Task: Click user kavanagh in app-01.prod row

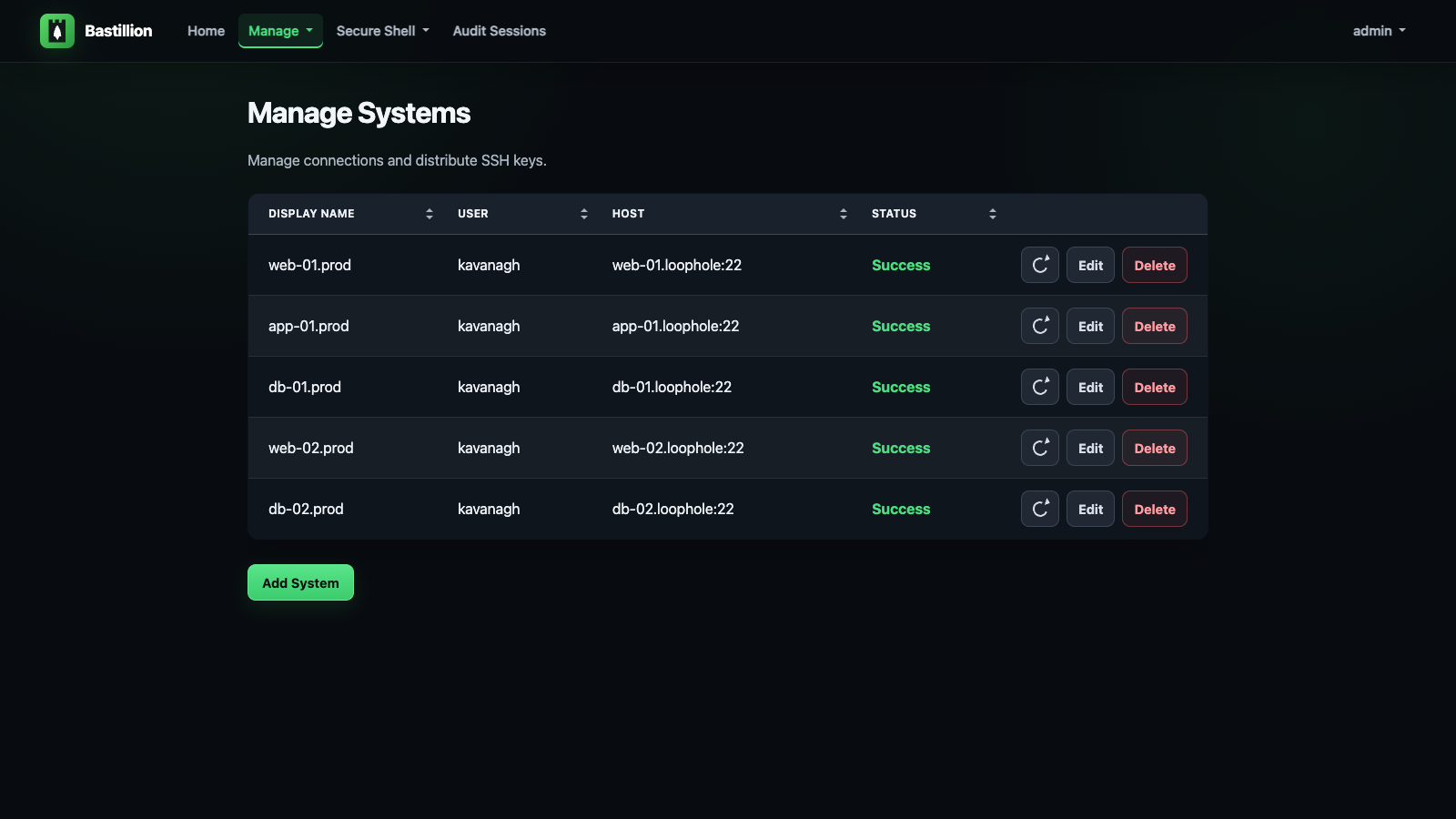Action: click(x=489, y=326)
